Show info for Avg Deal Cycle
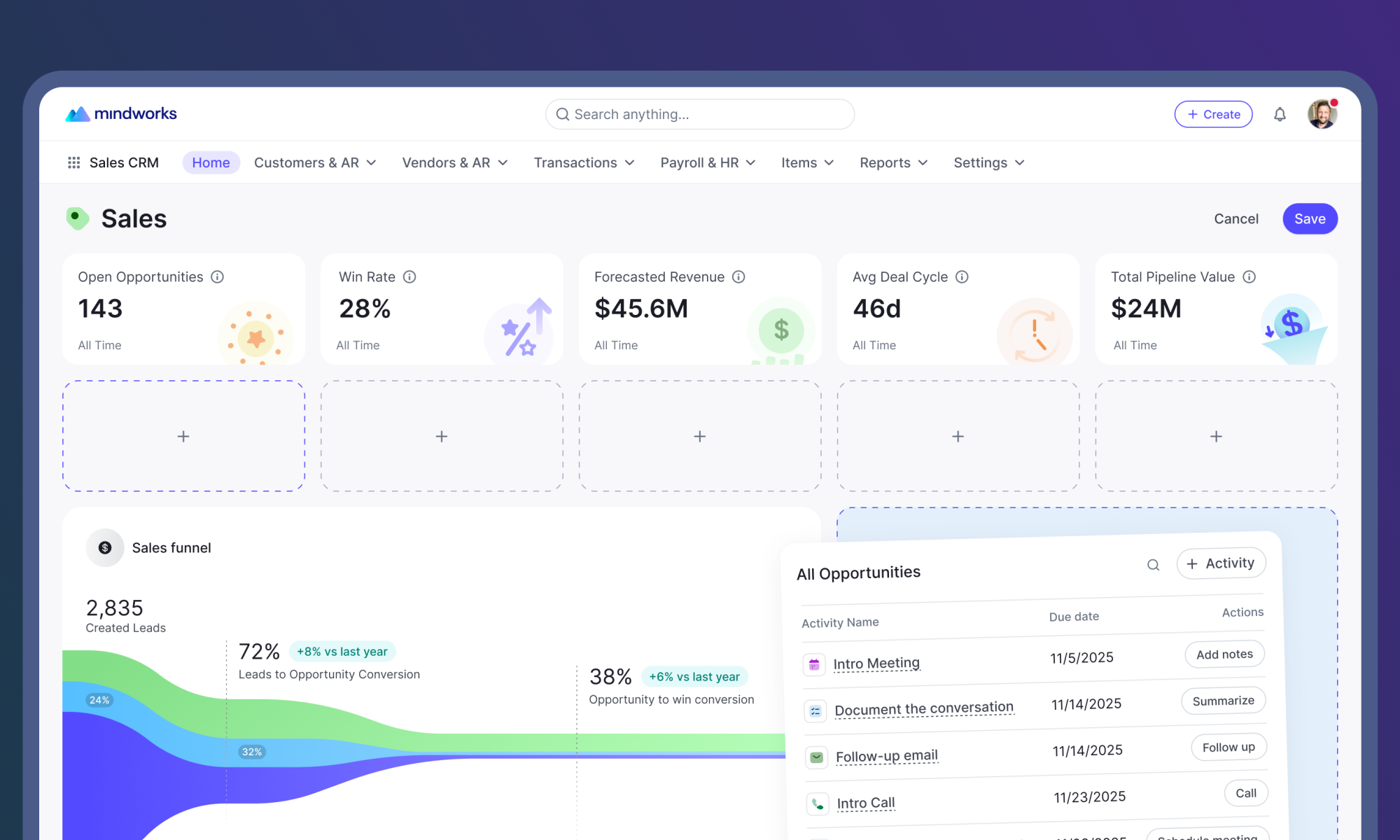1400x840 pixels. pyautogui.click(x=962, y=276)
